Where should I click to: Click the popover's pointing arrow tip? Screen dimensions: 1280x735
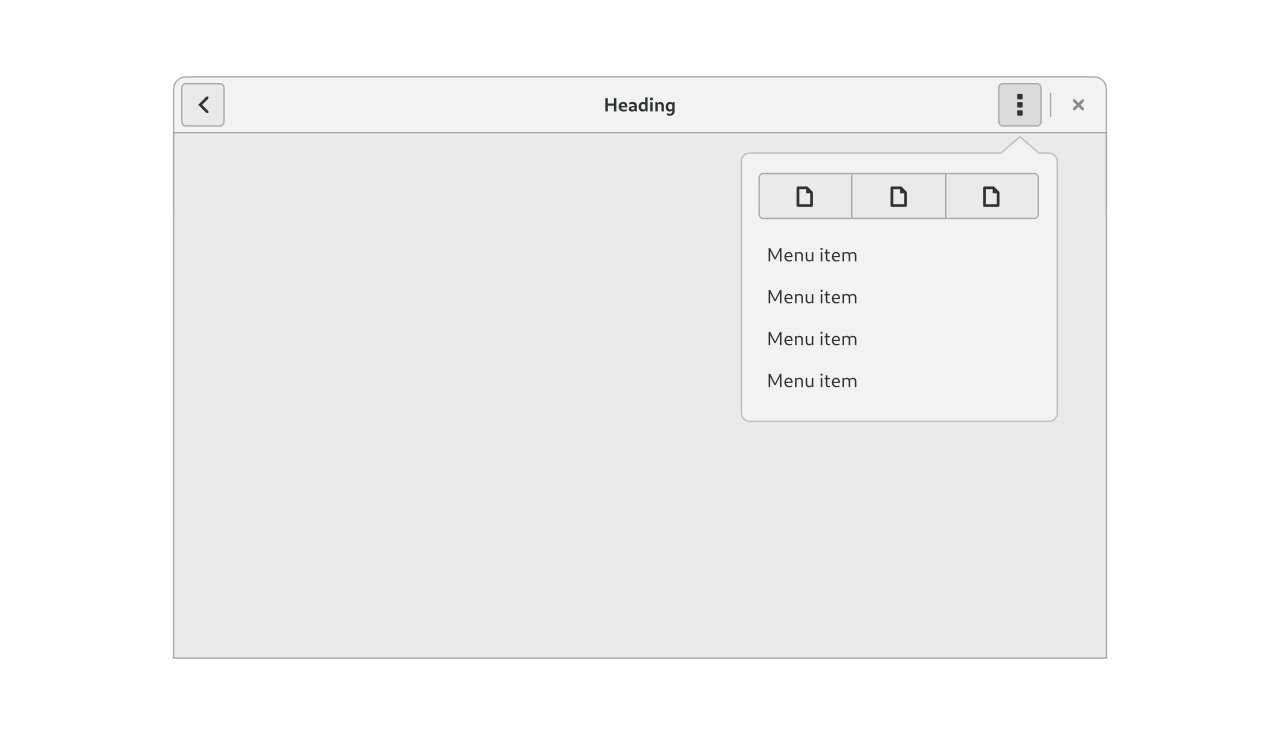pos(1020,141)
